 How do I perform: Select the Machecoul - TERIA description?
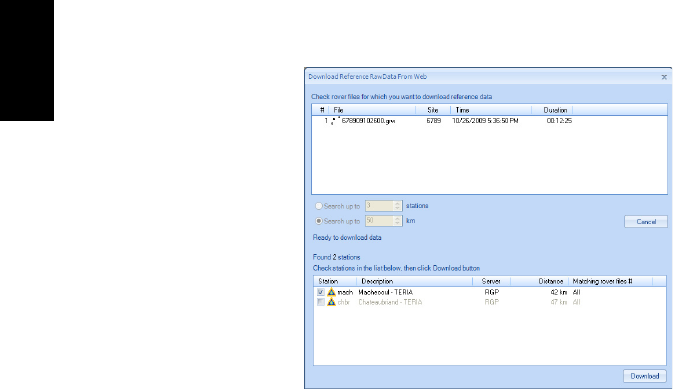pyautogui.click(x=386, y=292)
